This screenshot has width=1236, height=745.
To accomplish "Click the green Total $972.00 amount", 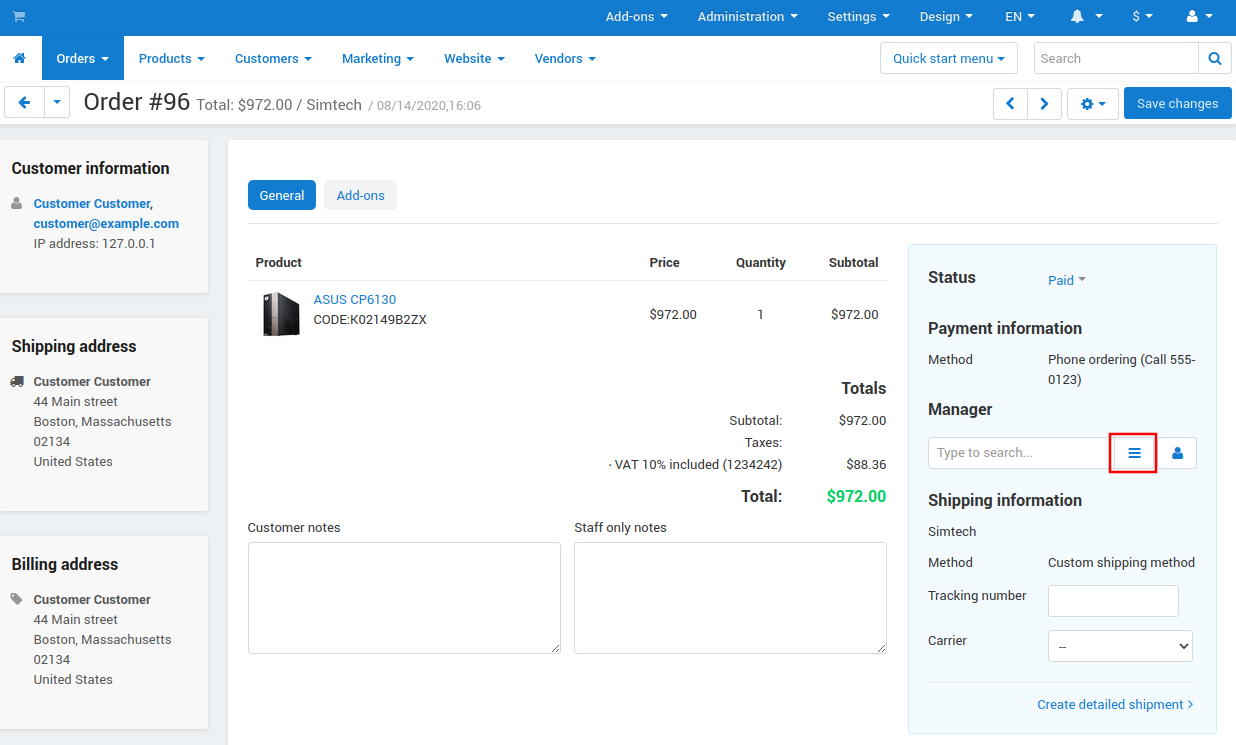I will pos(856,496).
